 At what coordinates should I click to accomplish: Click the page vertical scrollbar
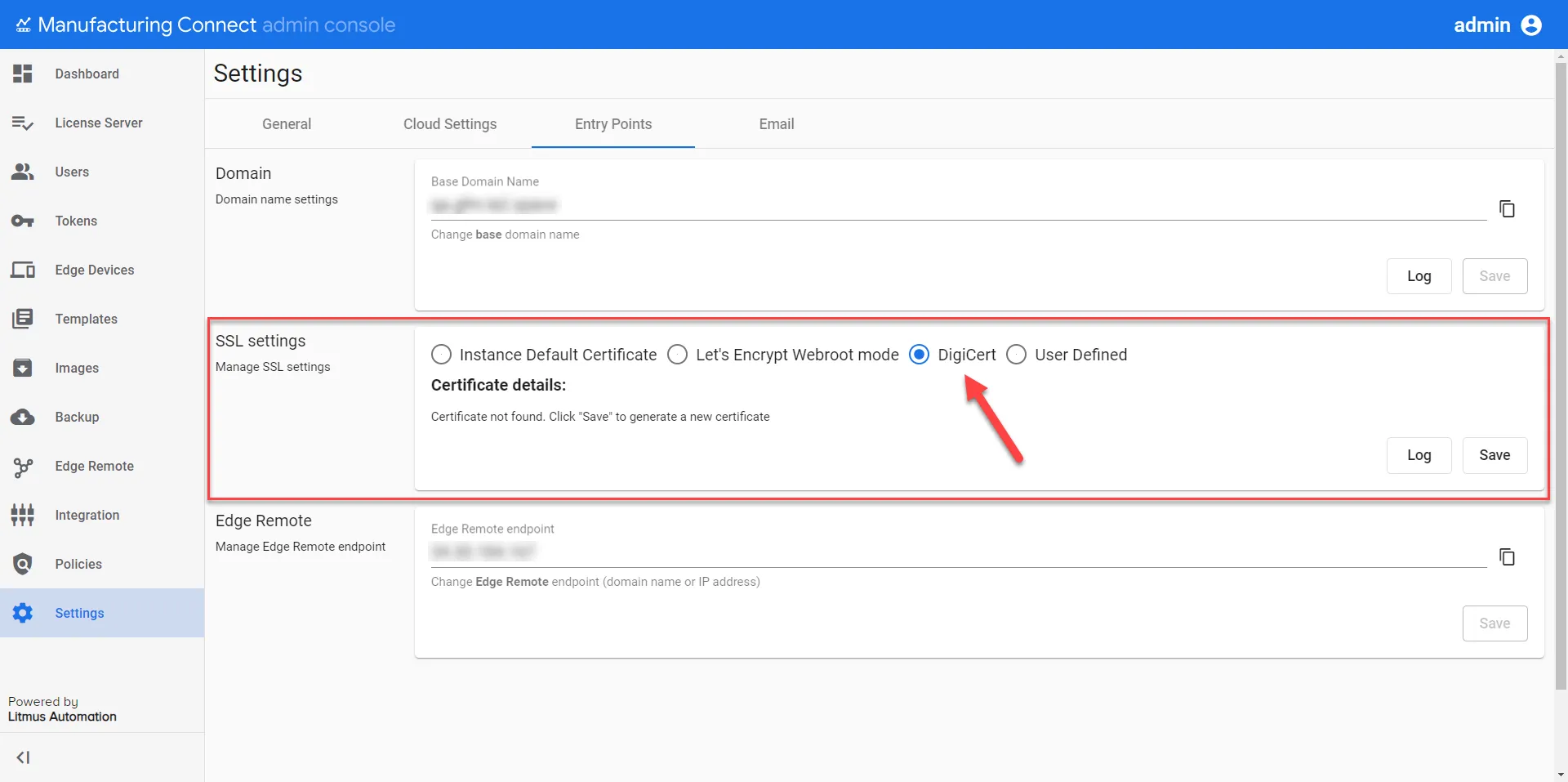pyautogui.click(x=1561, y=376)
